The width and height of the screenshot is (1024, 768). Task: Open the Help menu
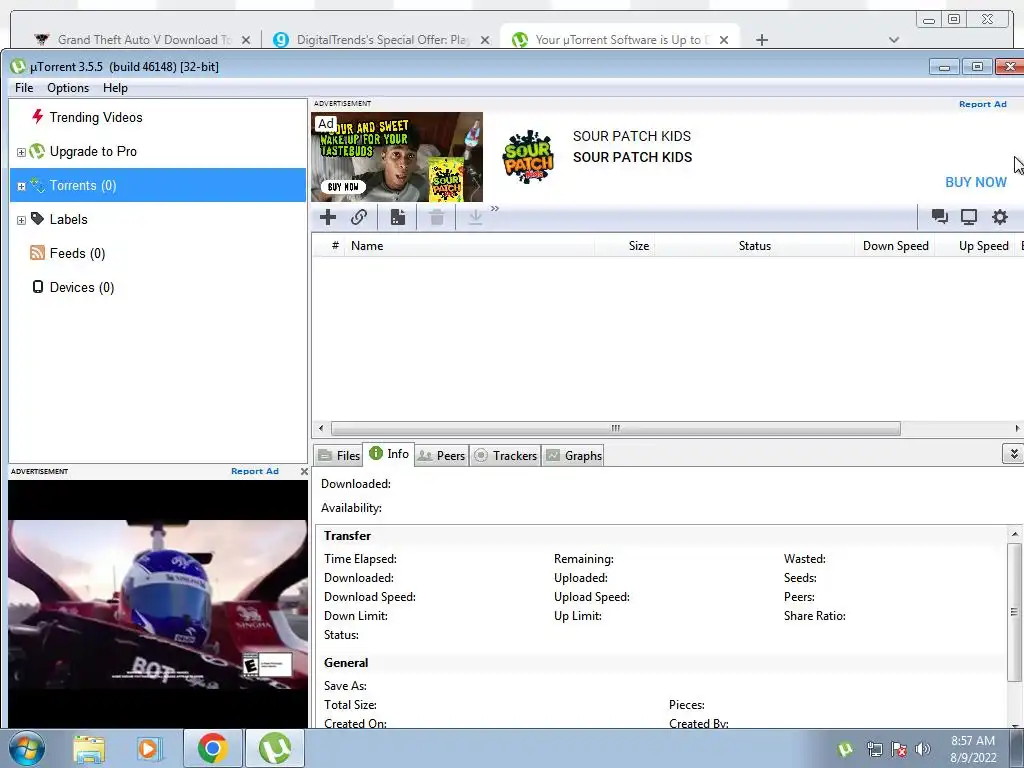tap(115, 88)
